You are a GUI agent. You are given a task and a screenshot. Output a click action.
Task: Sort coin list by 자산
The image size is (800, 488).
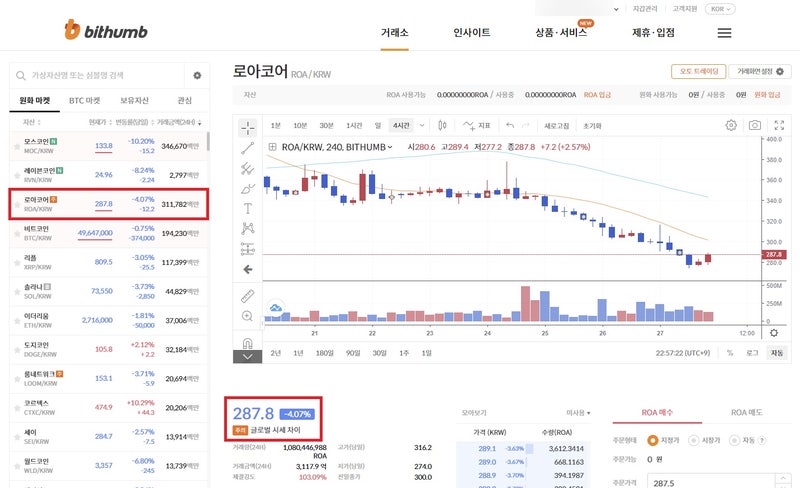(x=32, y=123)
